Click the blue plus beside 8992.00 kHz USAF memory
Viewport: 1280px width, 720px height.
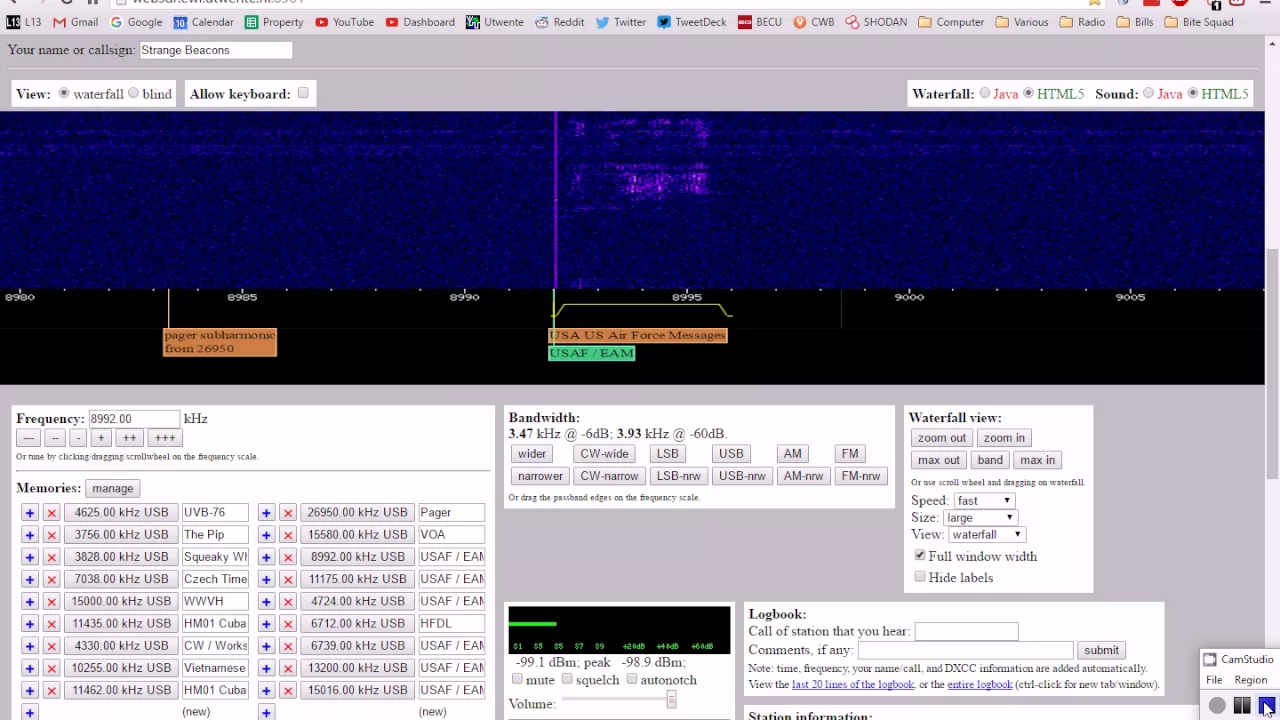(x=266, y=557)
